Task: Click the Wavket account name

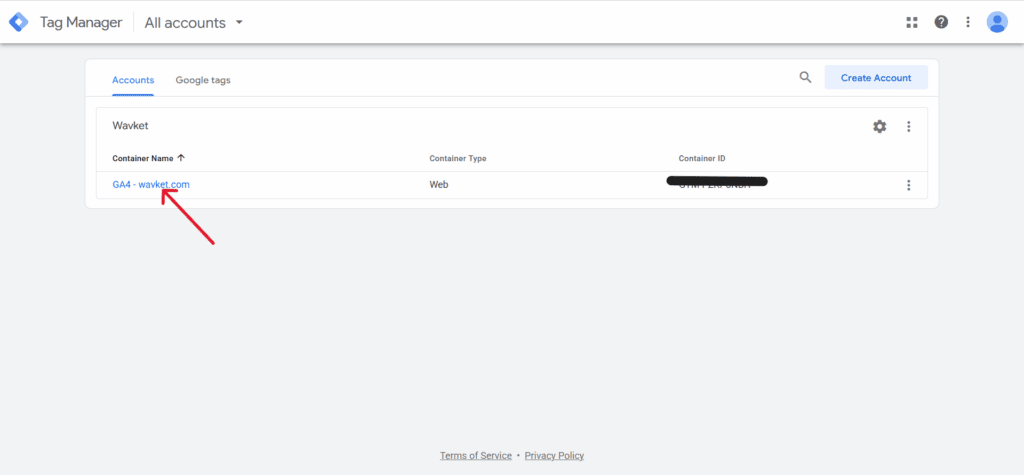Action: coord(131,125)
